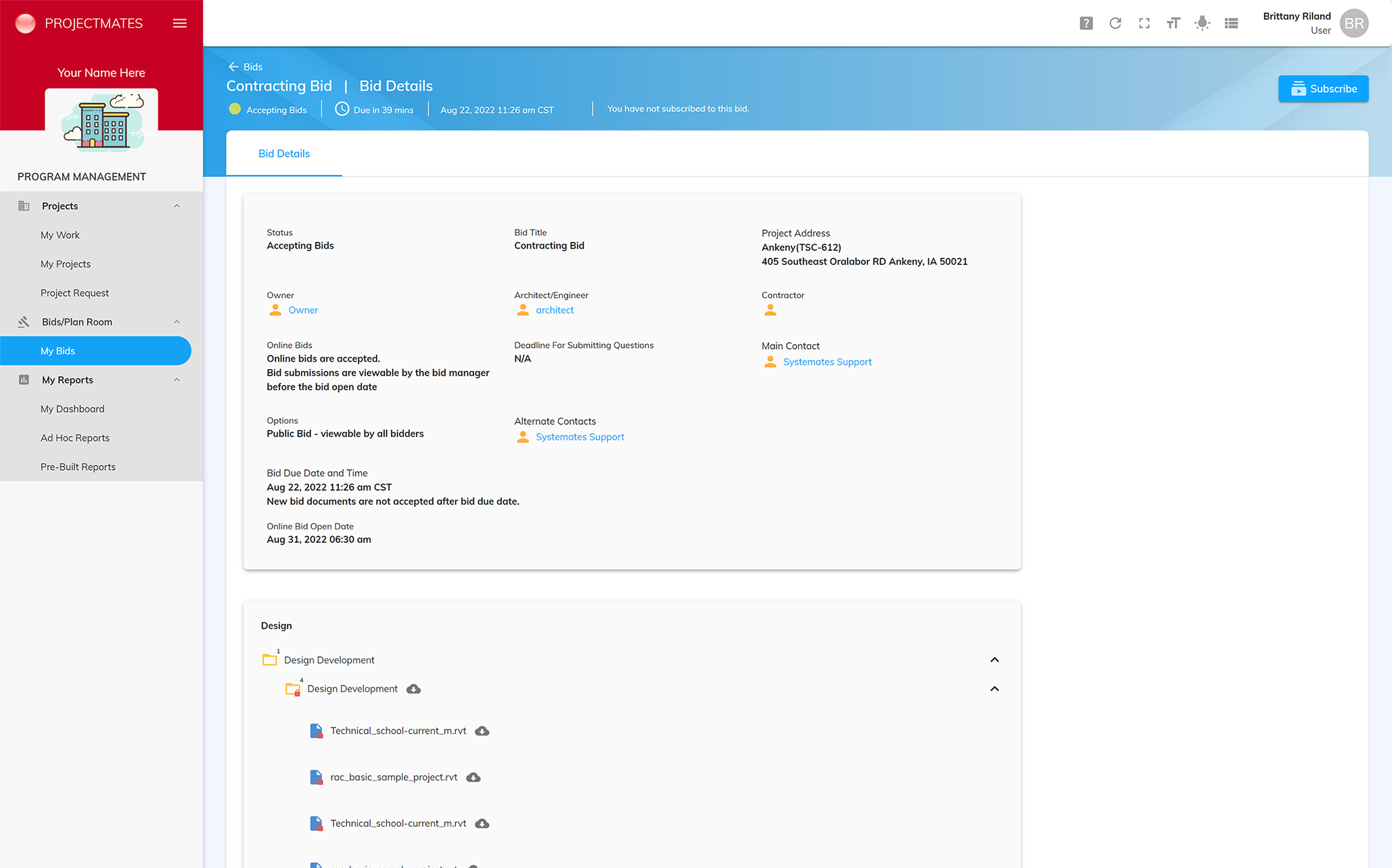Collapse the Projects sidebar section
Image resolution: width=1392 pixels, height=868 pixels.
177,206
